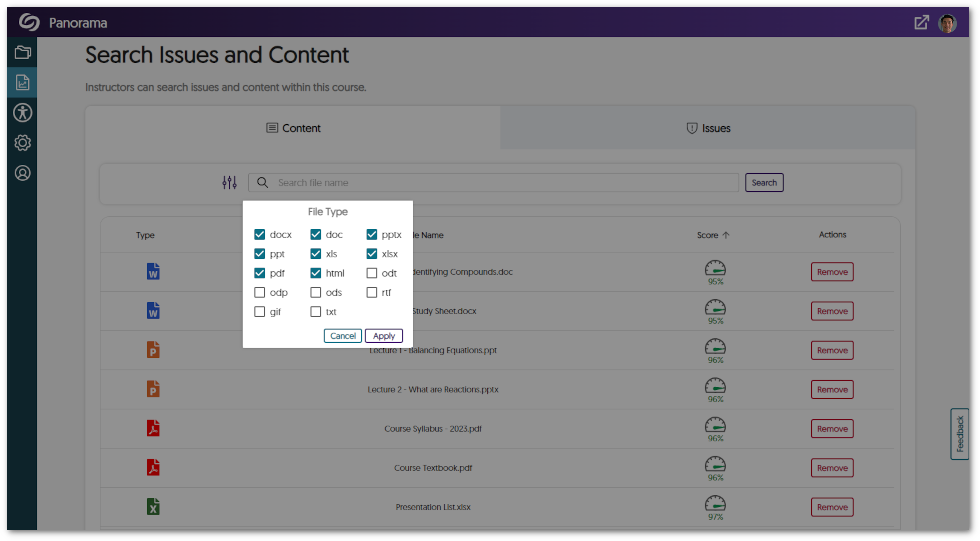Click the Actions column header
The image size is (980, 541).
pyautogui.click(x=832, y=235)
